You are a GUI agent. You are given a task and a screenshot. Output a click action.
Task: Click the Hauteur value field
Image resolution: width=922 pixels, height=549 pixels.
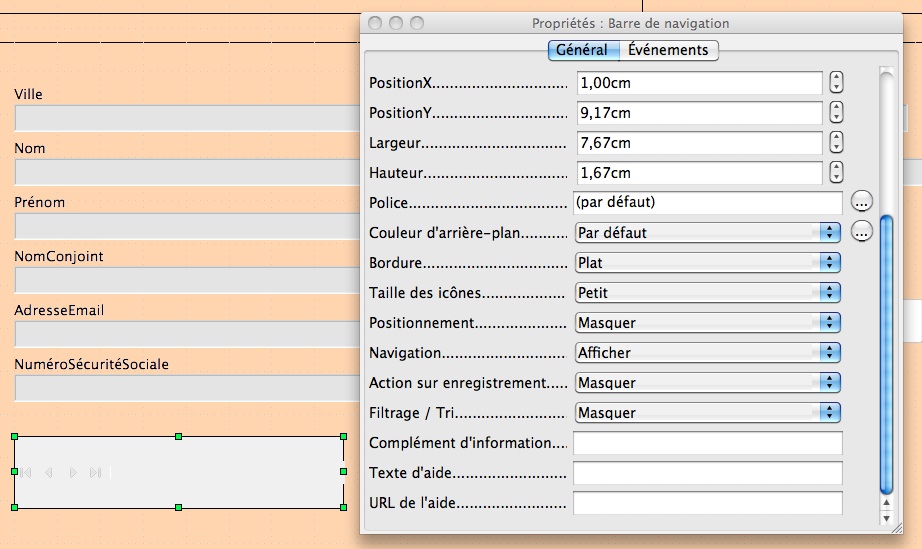coord(699,173)
